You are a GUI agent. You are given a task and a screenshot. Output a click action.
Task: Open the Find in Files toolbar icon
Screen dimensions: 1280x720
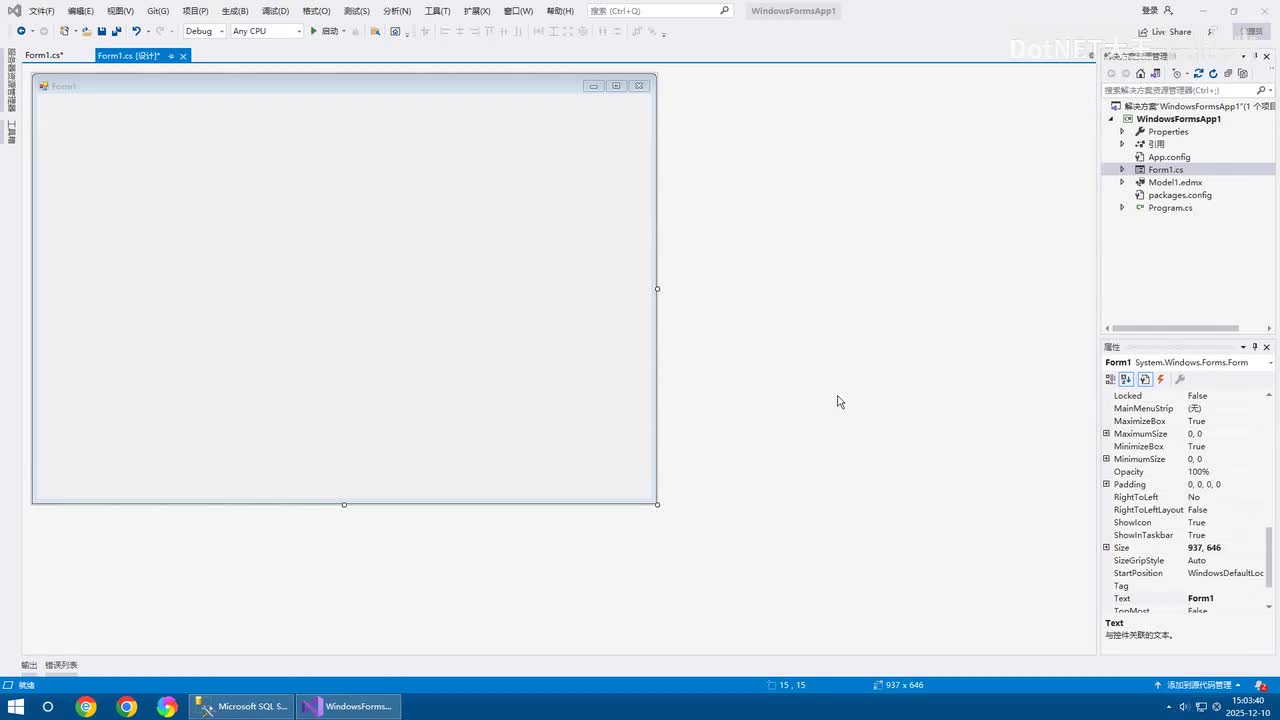click(375, 31)
